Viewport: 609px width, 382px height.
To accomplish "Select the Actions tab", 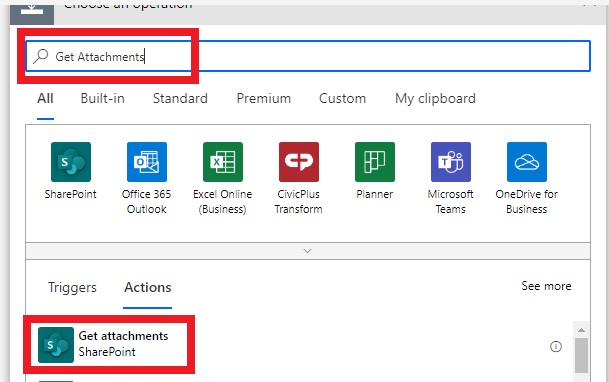I will click(148, 287).
